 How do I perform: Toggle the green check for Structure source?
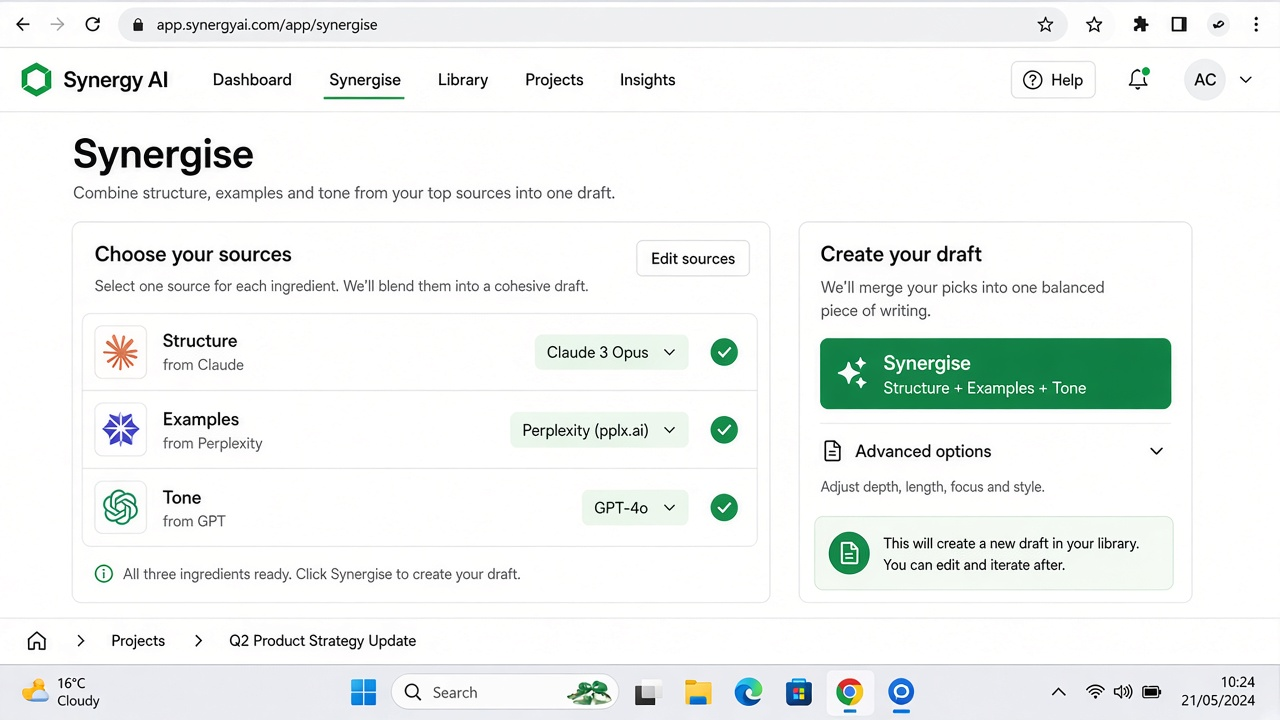(x=724, y=352)
